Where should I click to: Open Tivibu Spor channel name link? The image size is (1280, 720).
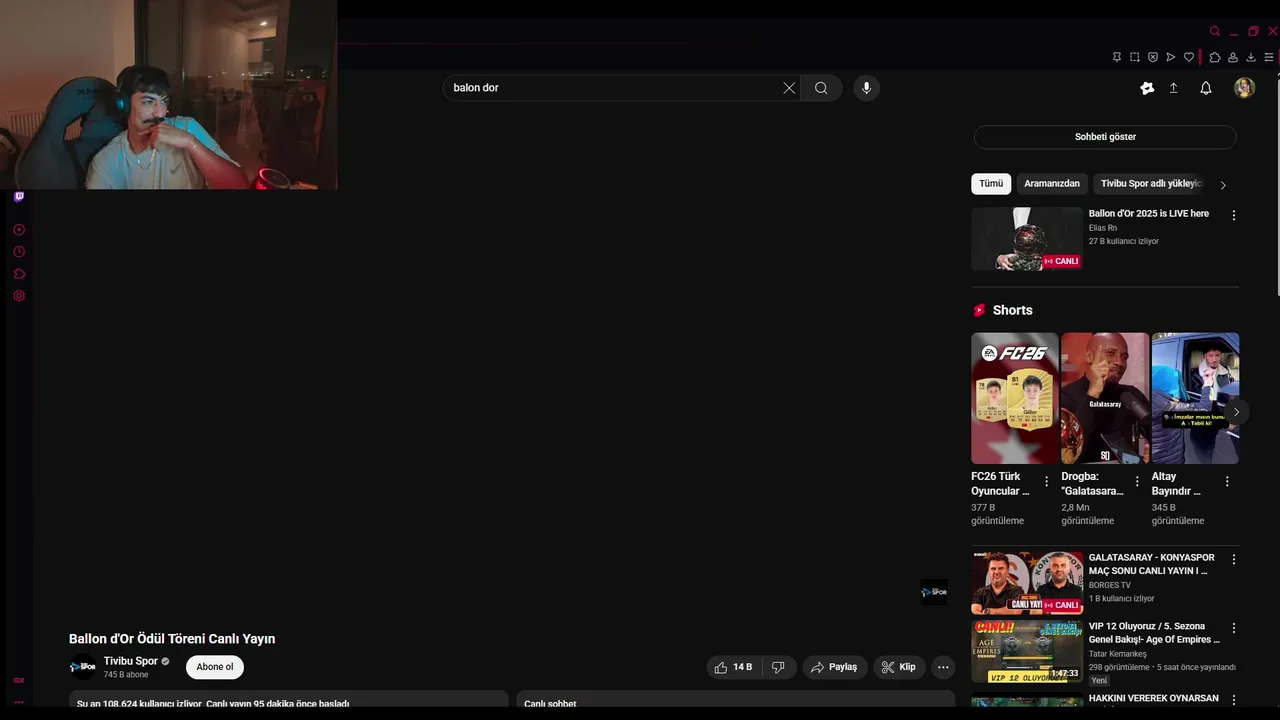pos(131,661)
